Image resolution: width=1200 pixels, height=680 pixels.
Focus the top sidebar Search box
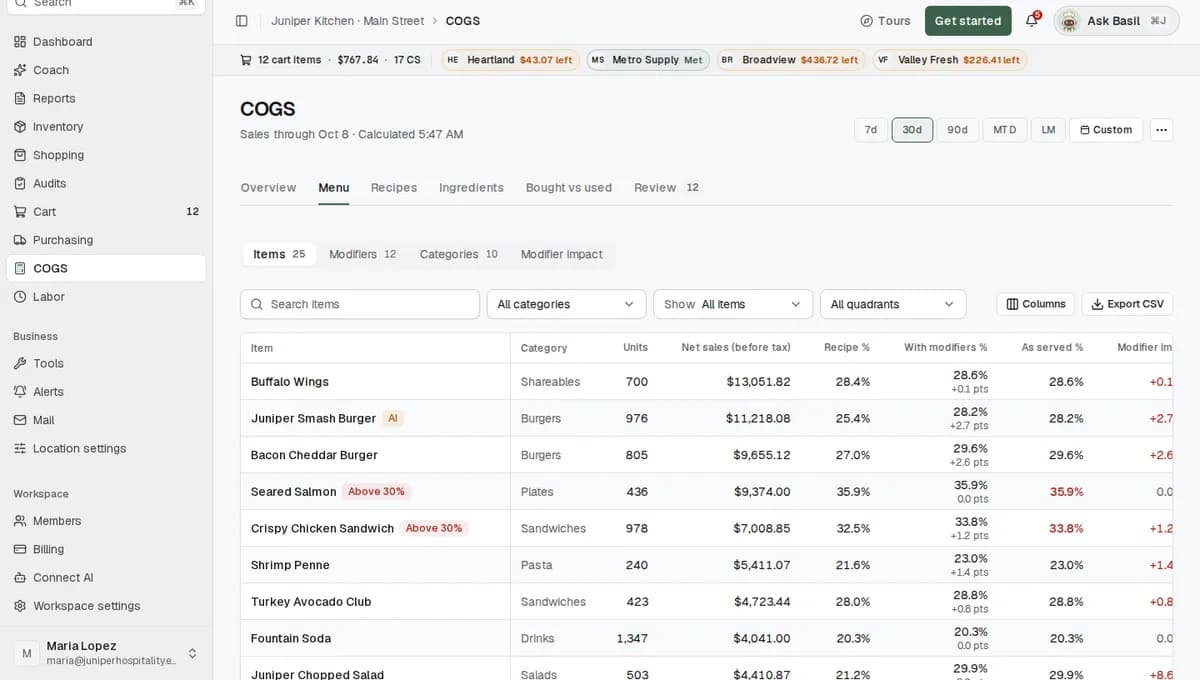[106, 4]
